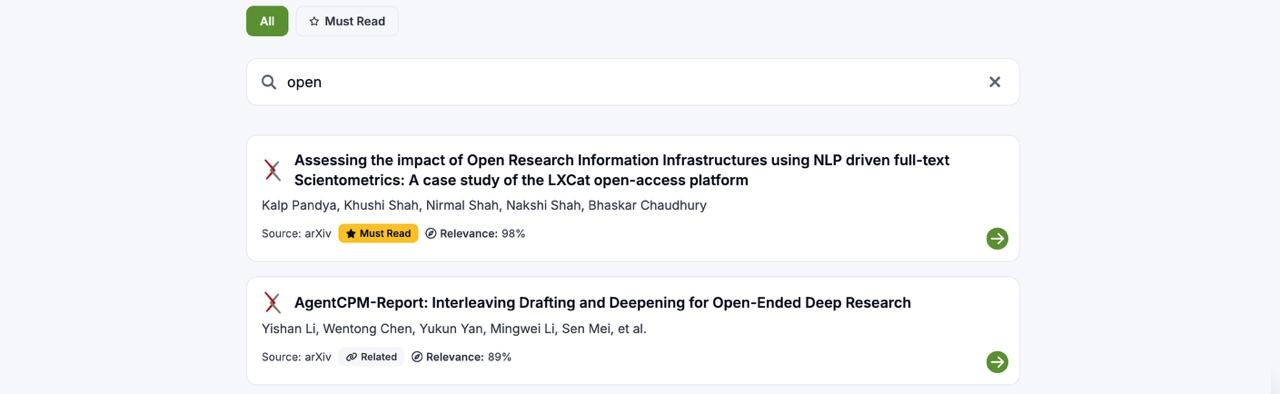Screen dimensions: 1280x394
Task: Click the relevance gauge icon at 98%
Action: click(x=431, y=233)
